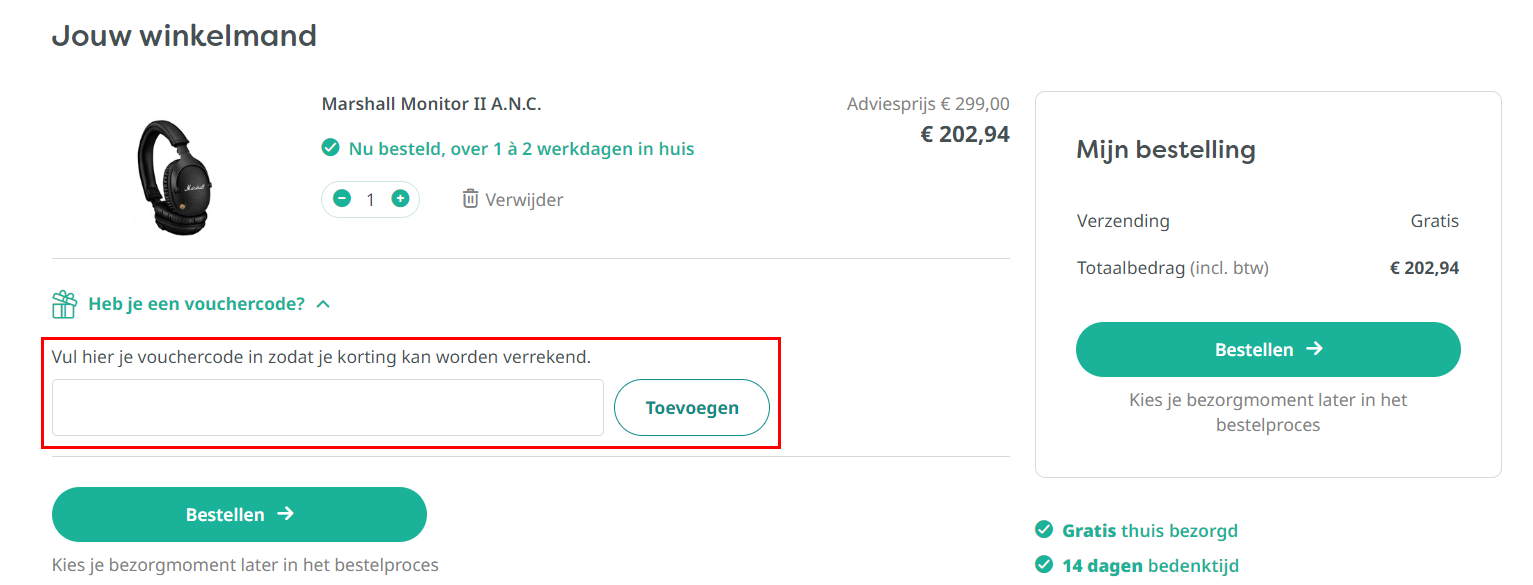Open the Marshall Monitor II A.N.C. product title
Screen dimensions: 1533x585
(x=432, y=104)
